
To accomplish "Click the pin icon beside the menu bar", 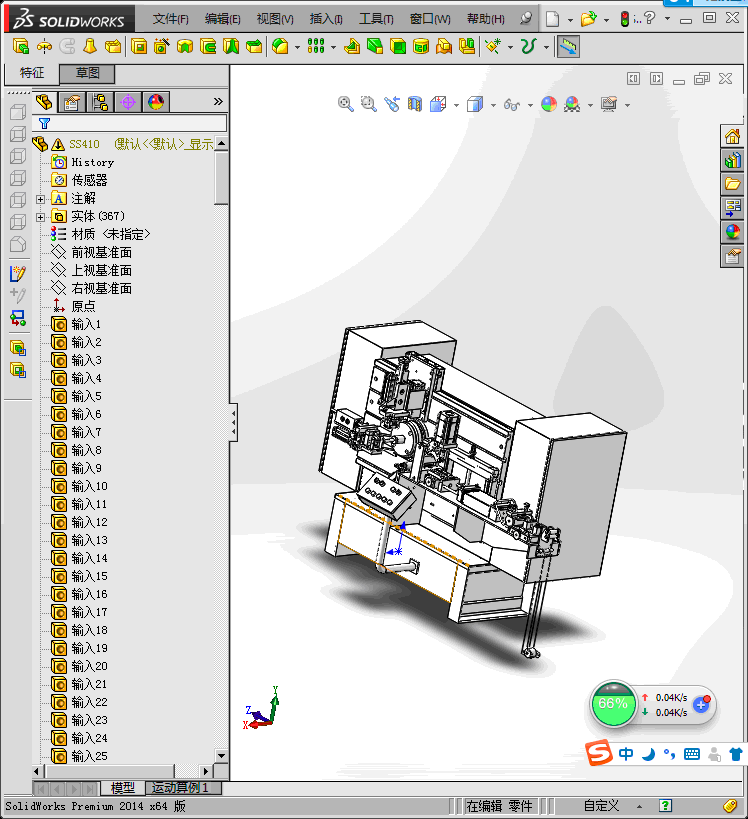I will (x=525, y=19).
